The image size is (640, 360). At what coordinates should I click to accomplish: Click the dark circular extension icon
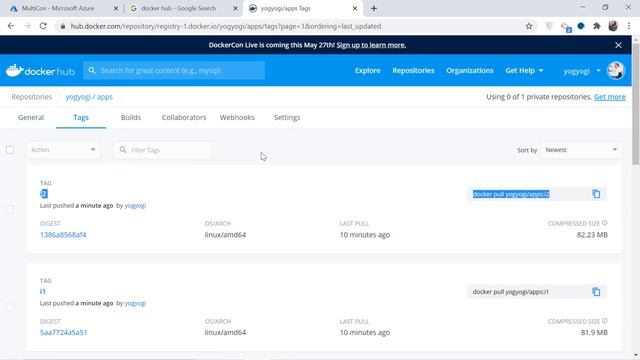pos(581,26)
